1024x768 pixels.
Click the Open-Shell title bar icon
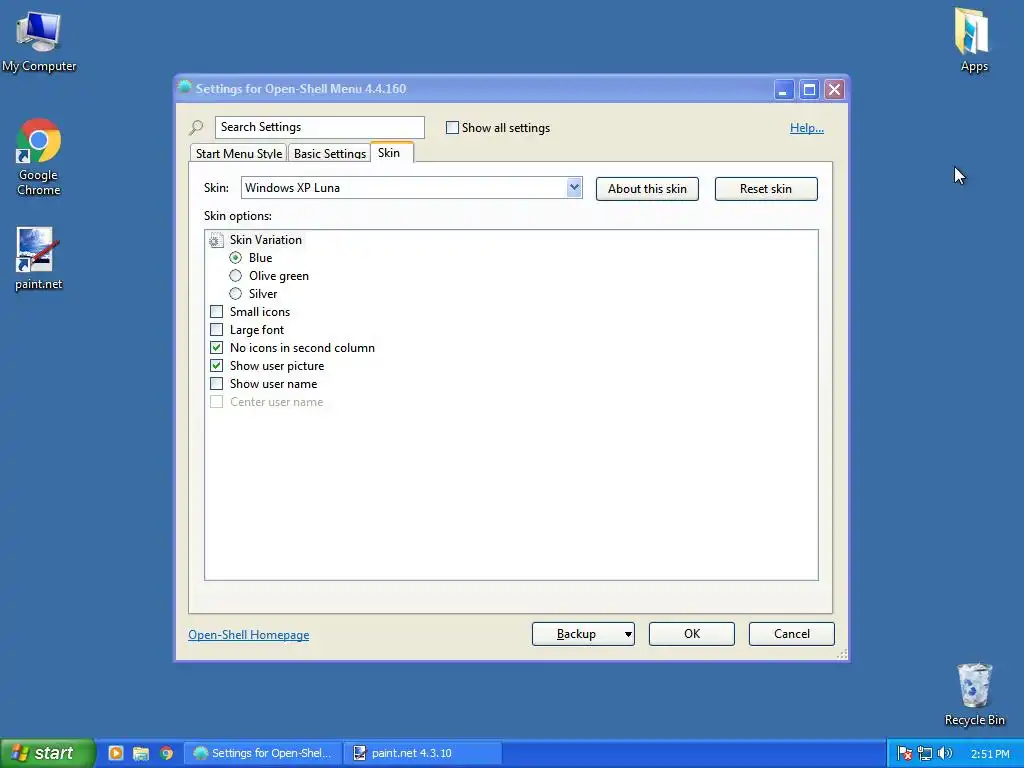185,87
